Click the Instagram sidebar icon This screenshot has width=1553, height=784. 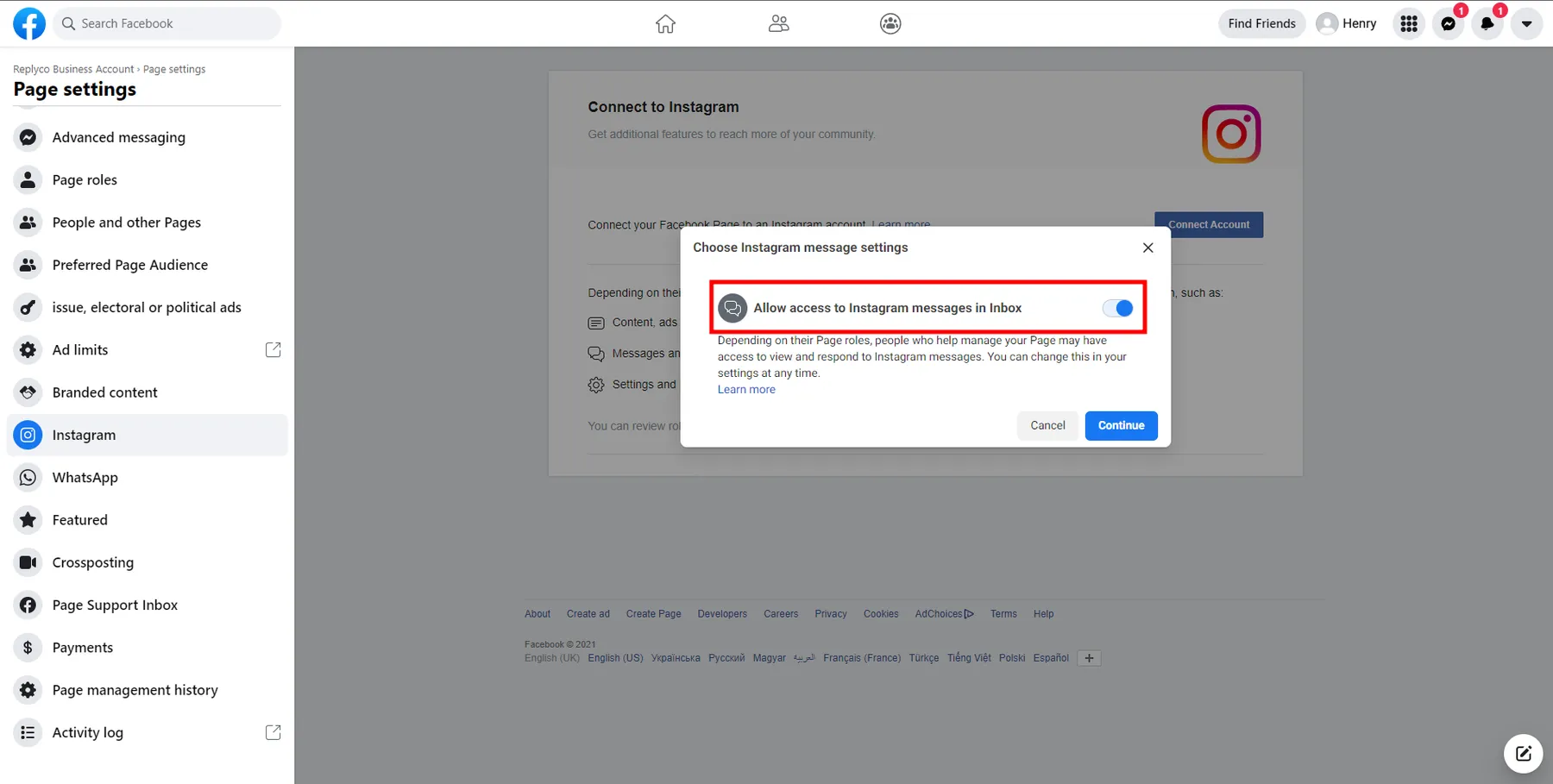(x=28, y=435)
